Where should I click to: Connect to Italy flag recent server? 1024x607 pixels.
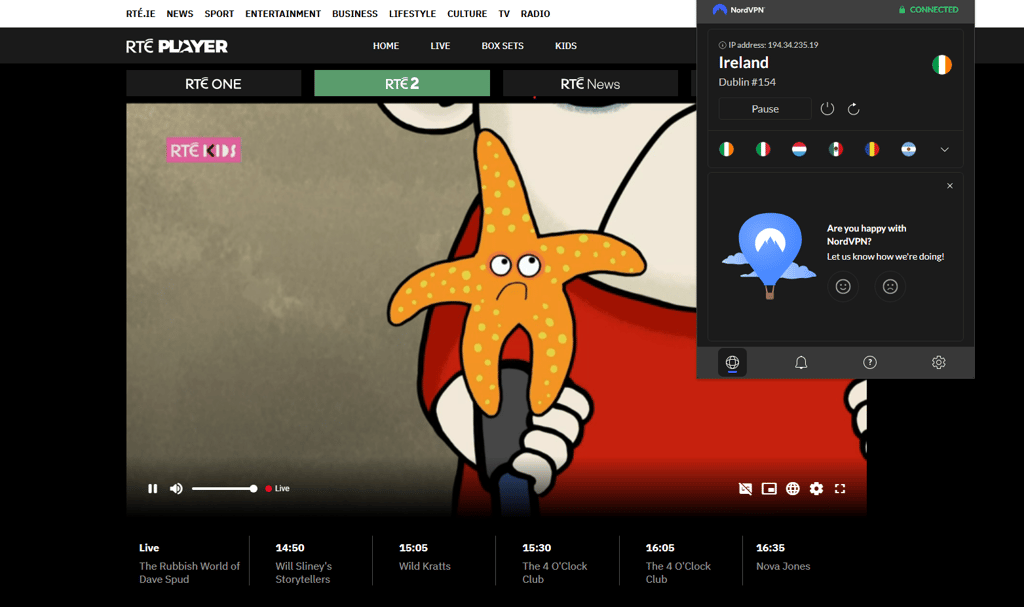point(763,150)
